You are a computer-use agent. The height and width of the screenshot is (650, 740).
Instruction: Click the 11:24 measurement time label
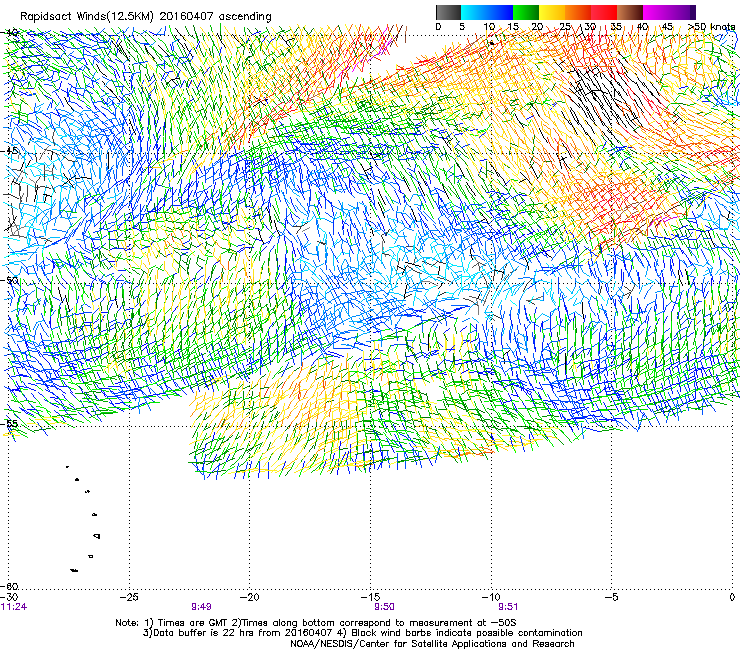click(x=14, y=607)
